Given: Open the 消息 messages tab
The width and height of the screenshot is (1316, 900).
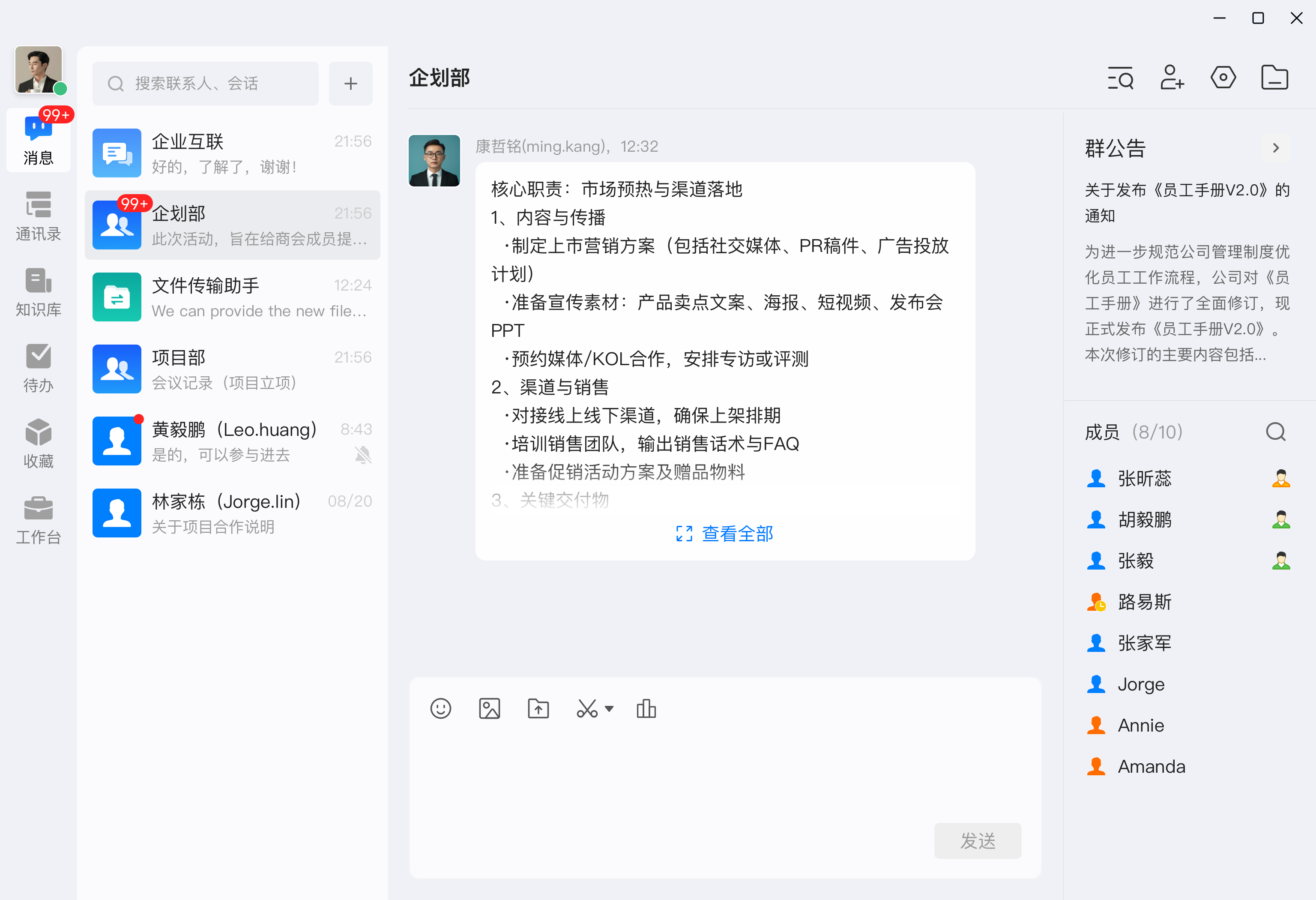Looking at the screenshot, I should pyautogui.click(x=39, y=140).
